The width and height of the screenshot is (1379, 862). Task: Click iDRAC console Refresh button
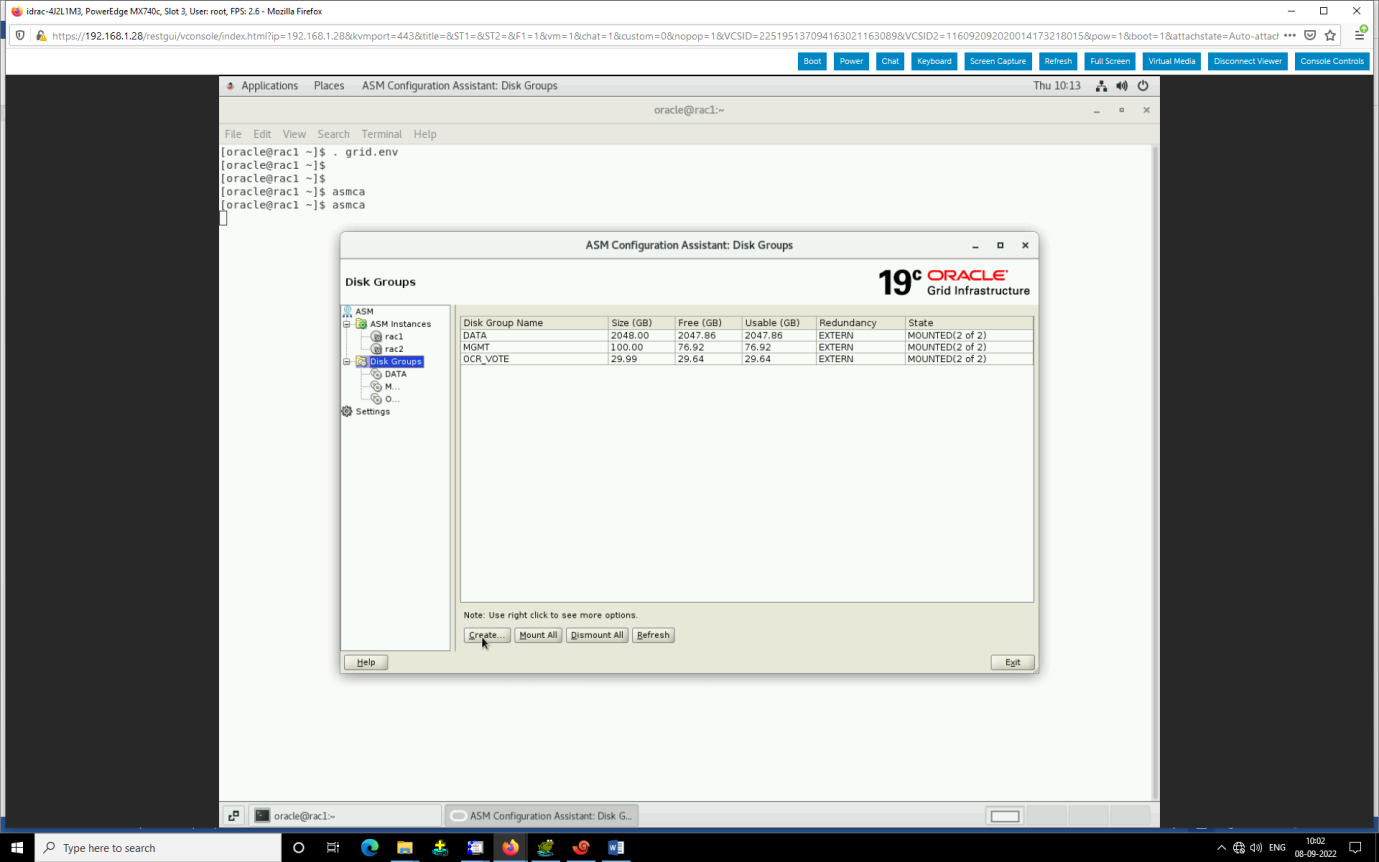pyautogui.click(x=1058, y=61)
